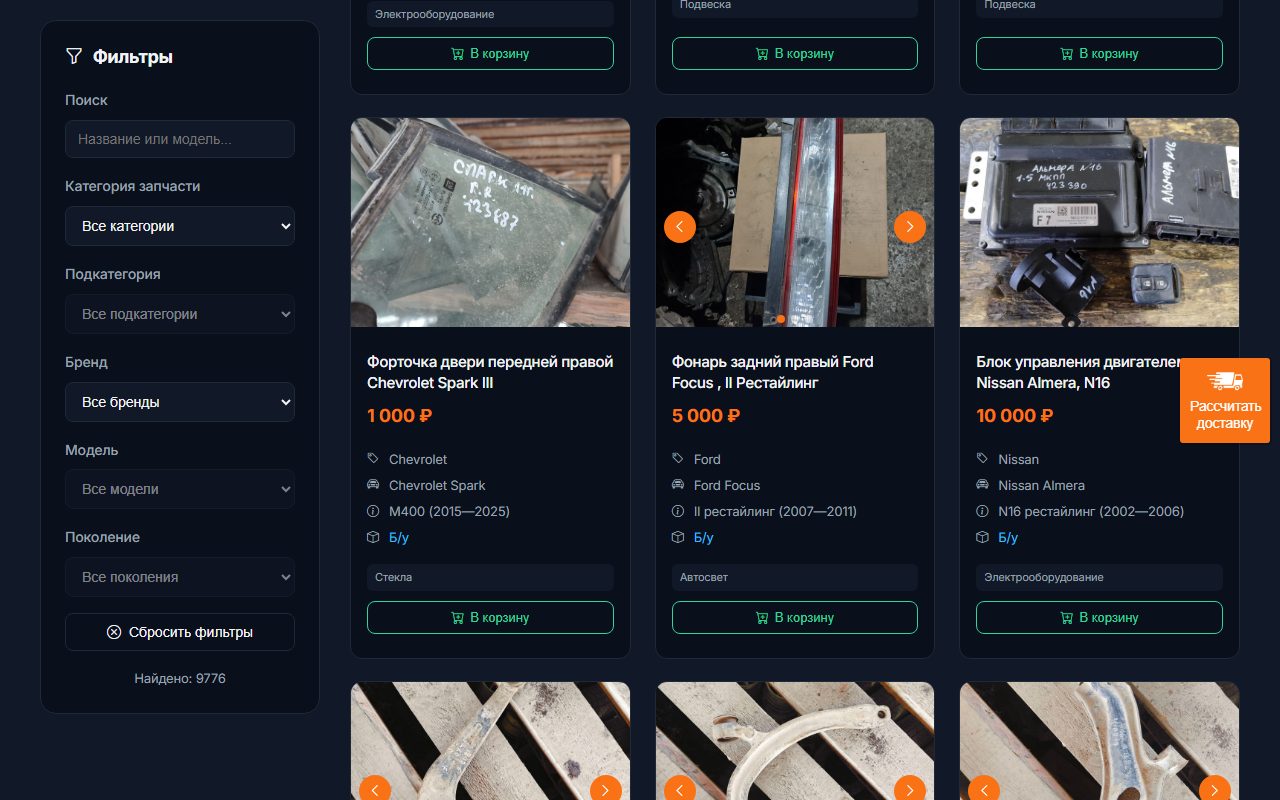The width and height of the screenshot is (1280, 800).
Task: Click the box icon in the Nissan Almera card
Action: (x=982, y=537)
